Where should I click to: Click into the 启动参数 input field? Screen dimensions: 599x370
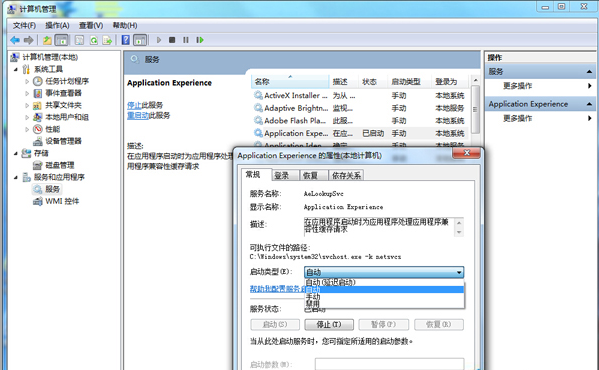click(x=390, y=364)
